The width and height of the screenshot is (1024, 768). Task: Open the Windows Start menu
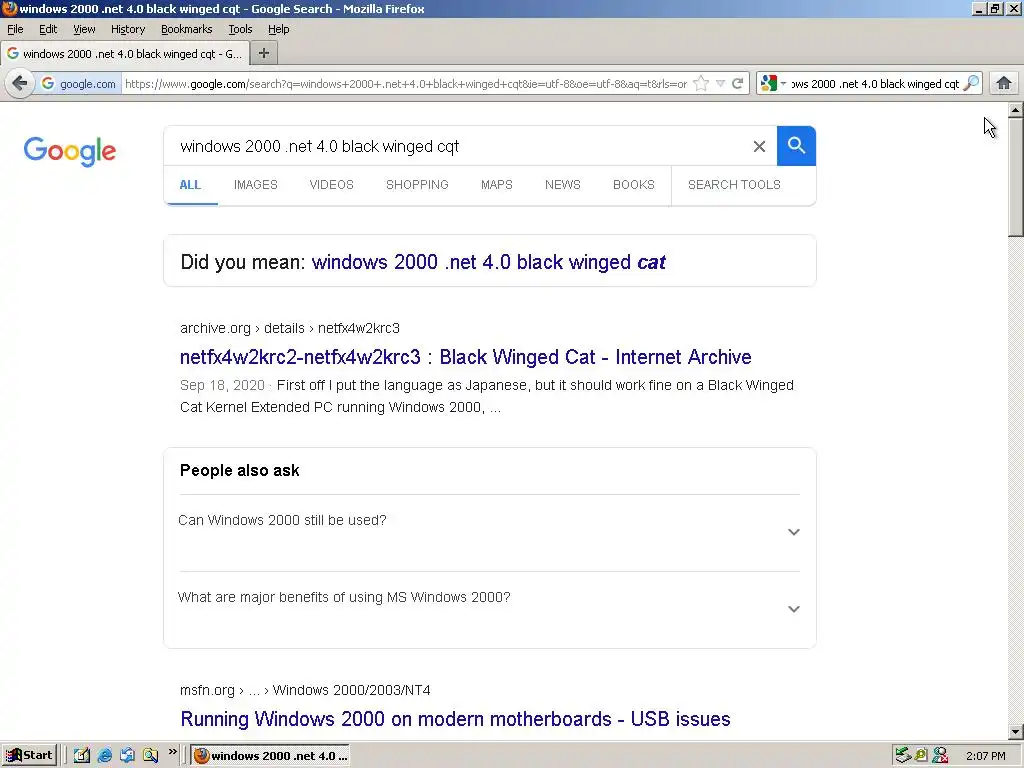[x=30, y=756]
